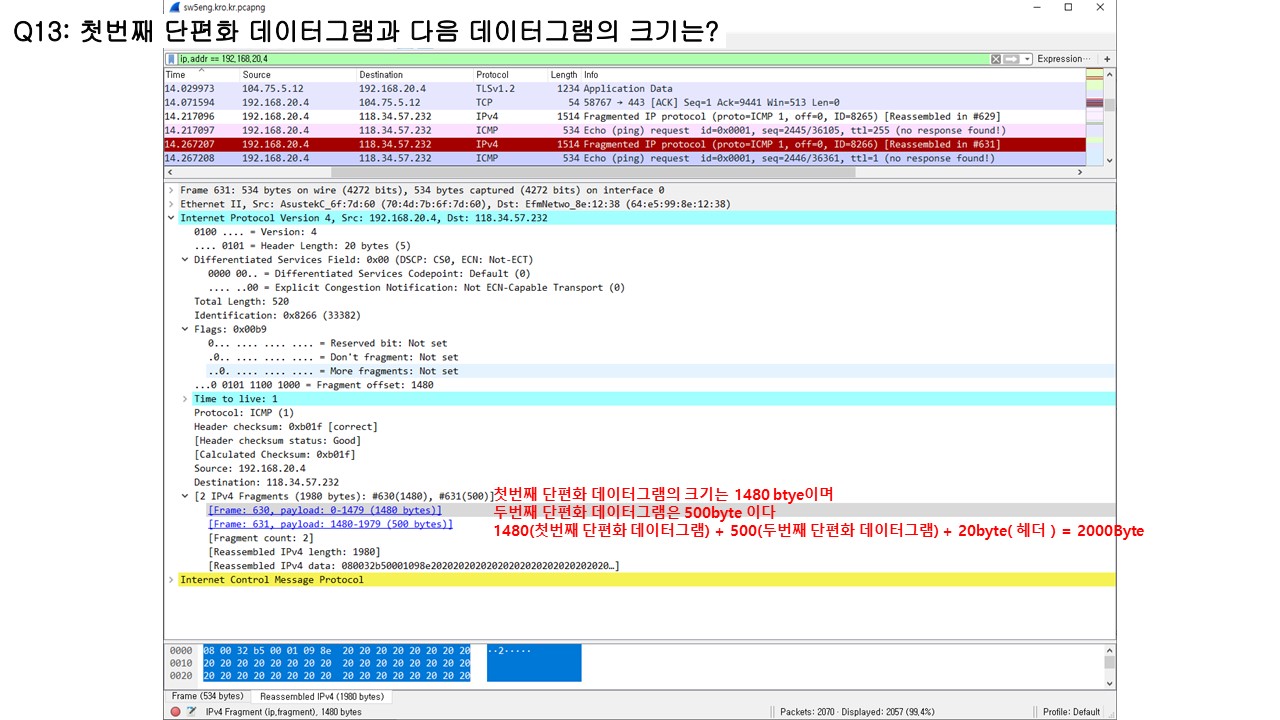The width and height of the screenshot is (1280, 720).
Task: Select ICMP Echo request seq=2445/36105 row
Action: pos(624,130)
